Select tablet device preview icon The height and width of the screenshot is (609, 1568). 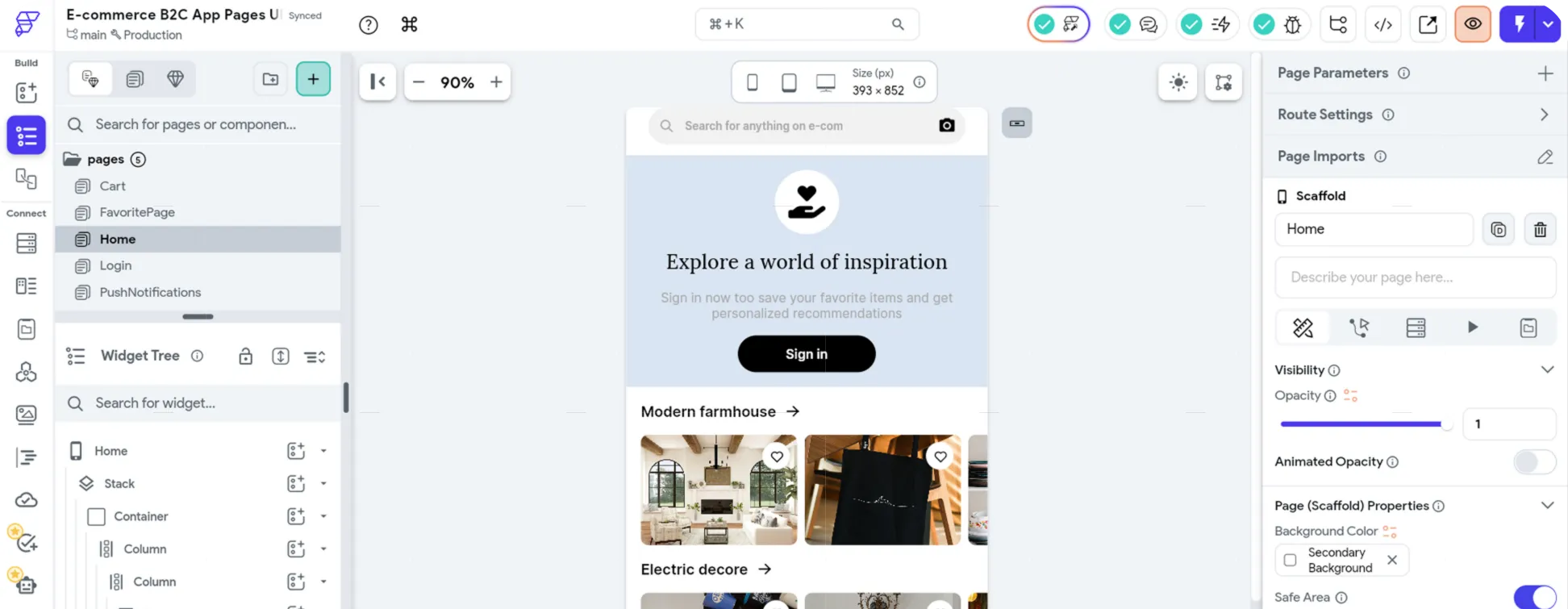point(789,82)
